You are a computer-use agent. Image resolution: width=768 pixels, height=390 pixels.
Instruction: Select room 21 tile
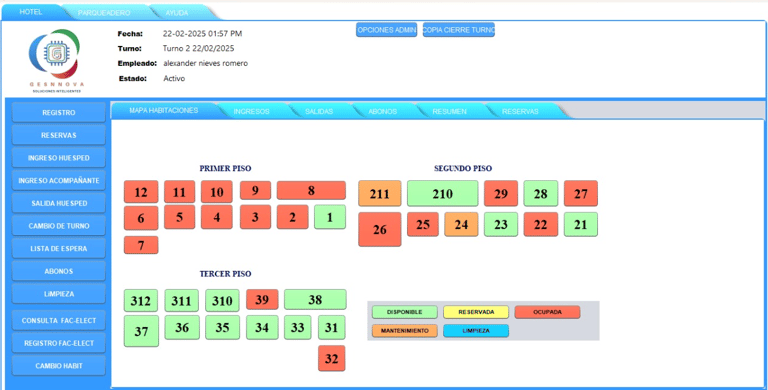click(x=581, y=224)
